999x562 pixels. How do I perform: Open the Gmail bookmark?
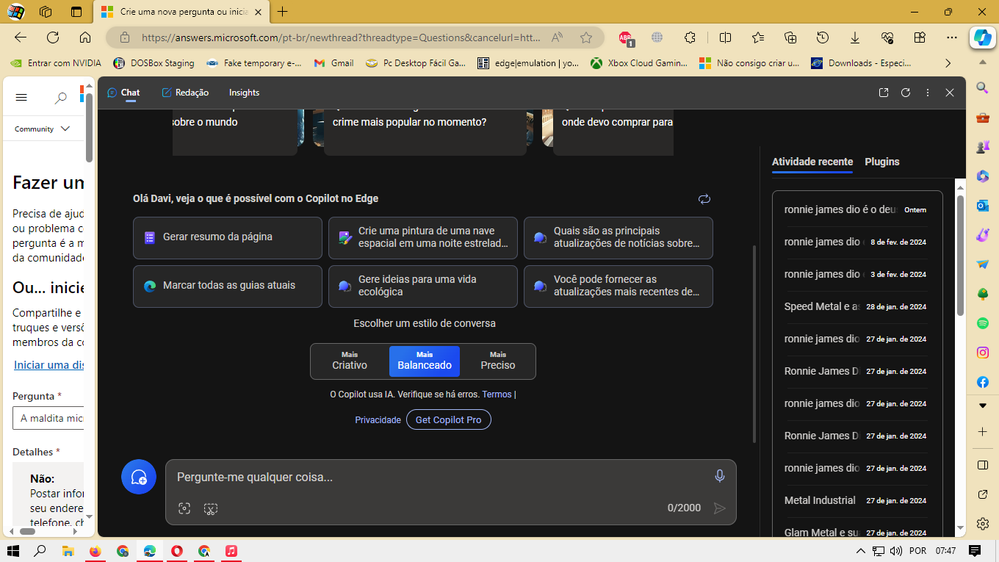click(334, 63)
